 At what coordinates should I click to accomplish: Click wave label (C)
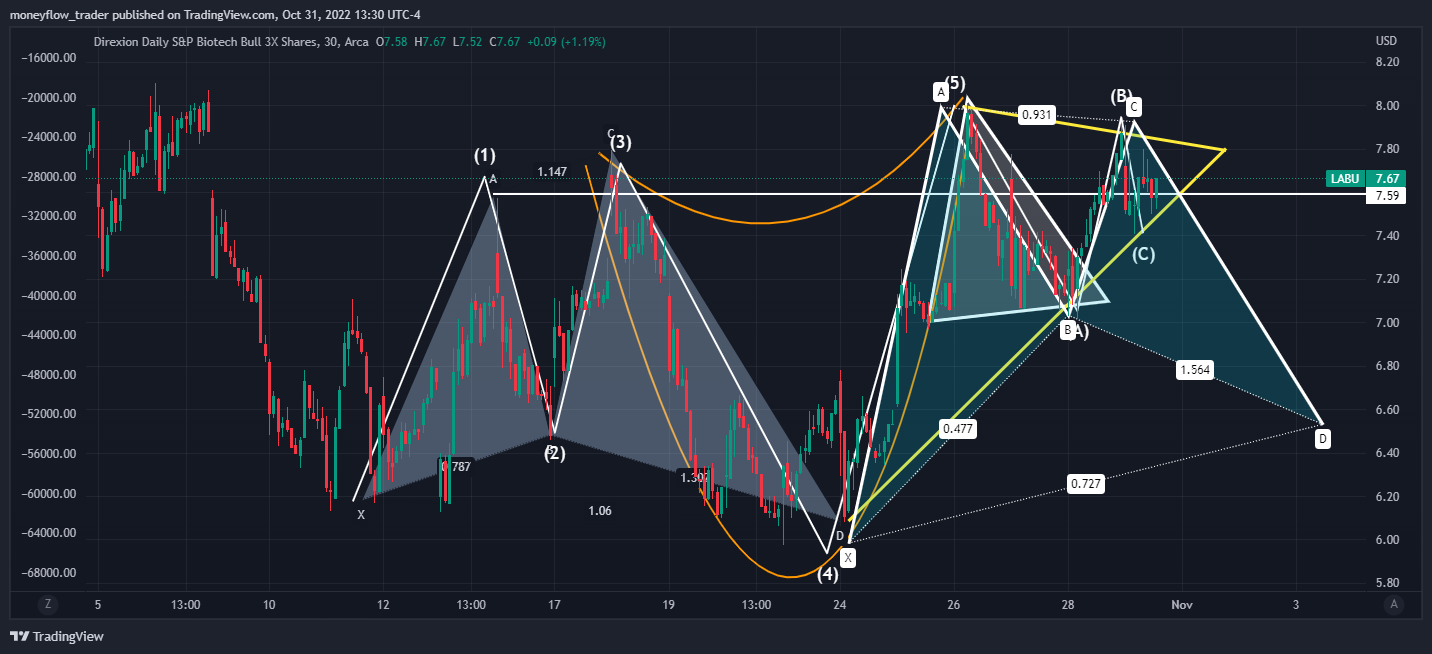pos(1144,254)
